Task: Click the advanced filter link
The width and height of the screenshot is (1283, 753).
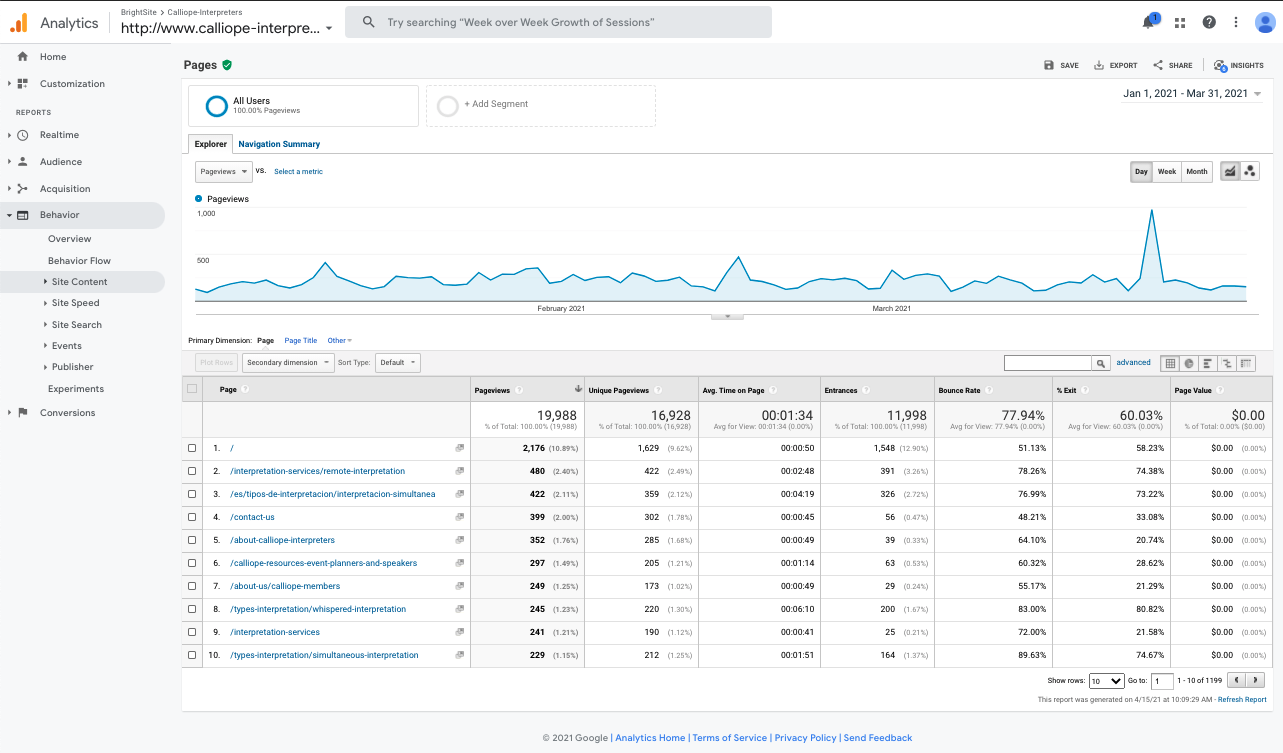Action: point(1133,362)
